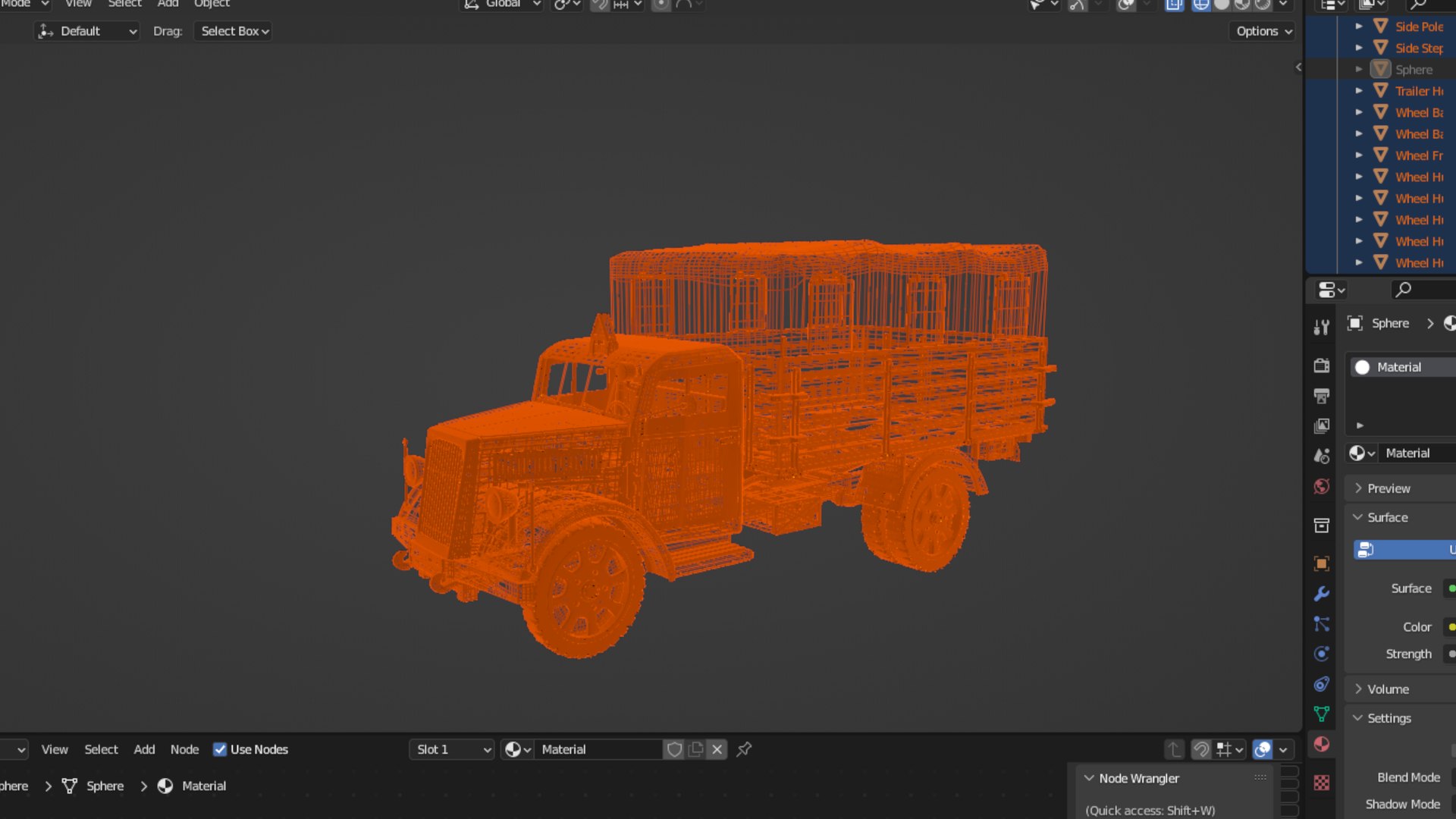Duplicate the Material with new copy icon
This screenshot has width=1456, height=819.
pos(695,749)
